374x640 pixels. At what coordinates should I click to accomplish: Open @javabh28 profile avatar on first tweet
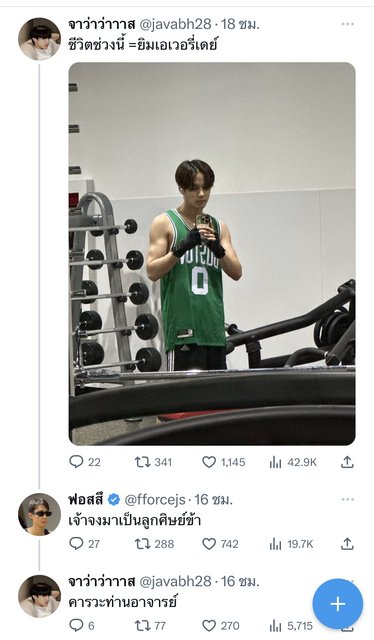[39, 39]
